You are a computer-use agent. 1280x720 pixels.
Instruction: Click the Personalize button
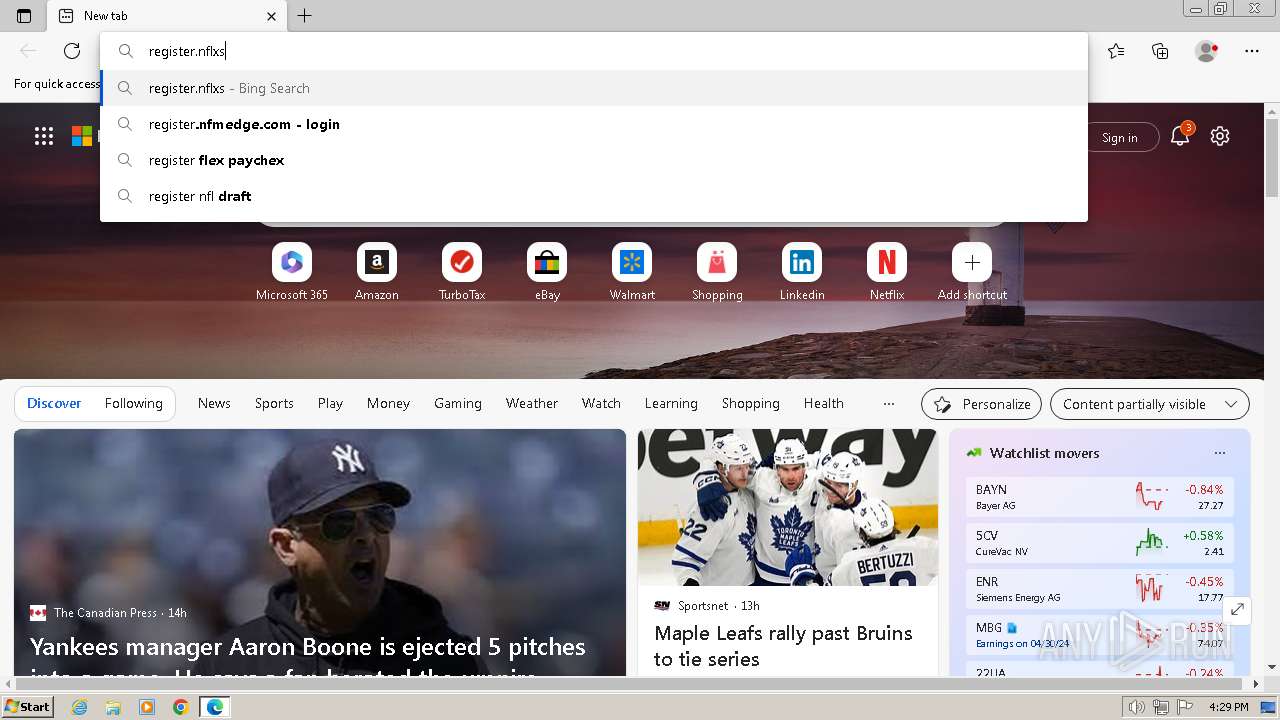coord(981,404)
